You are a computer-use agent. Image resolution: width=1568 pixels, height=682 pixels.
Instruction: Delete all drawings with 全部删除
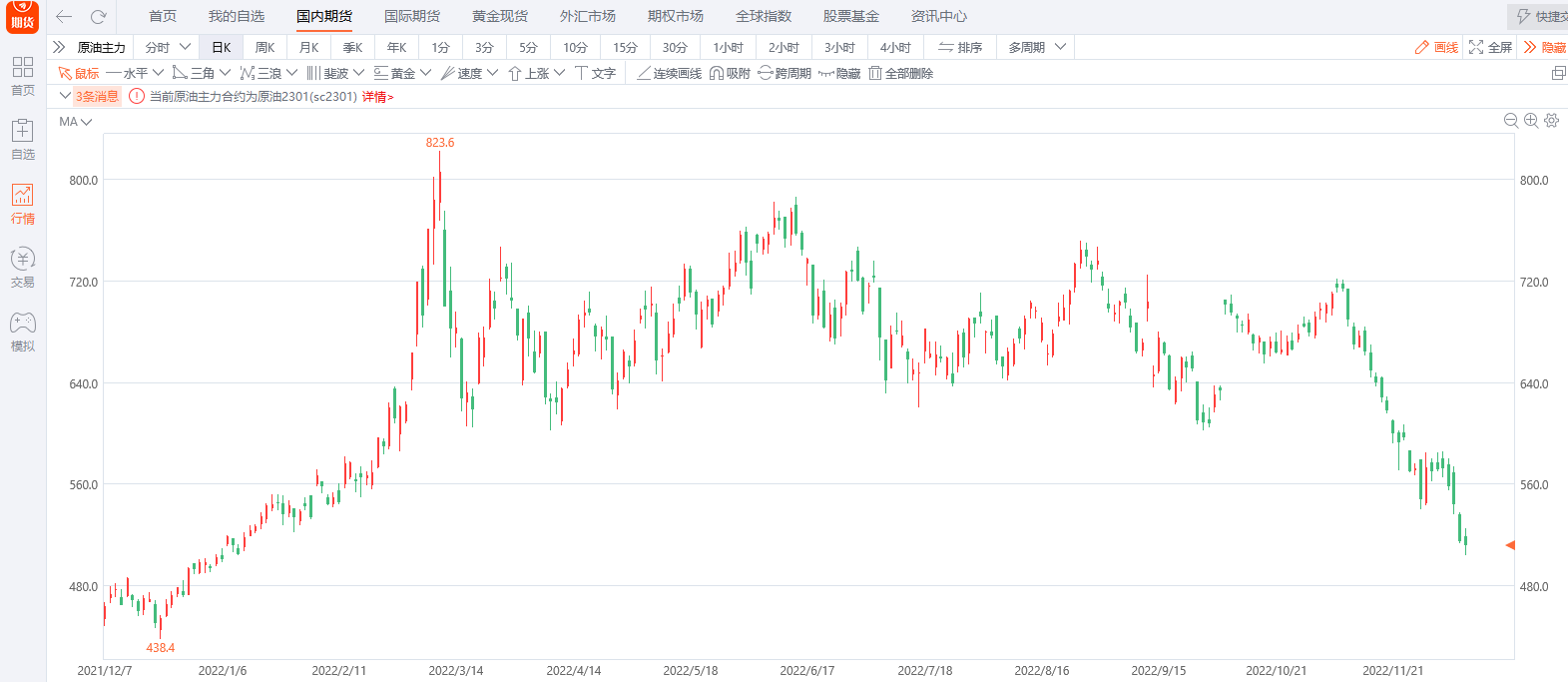(x=900, y=73)
